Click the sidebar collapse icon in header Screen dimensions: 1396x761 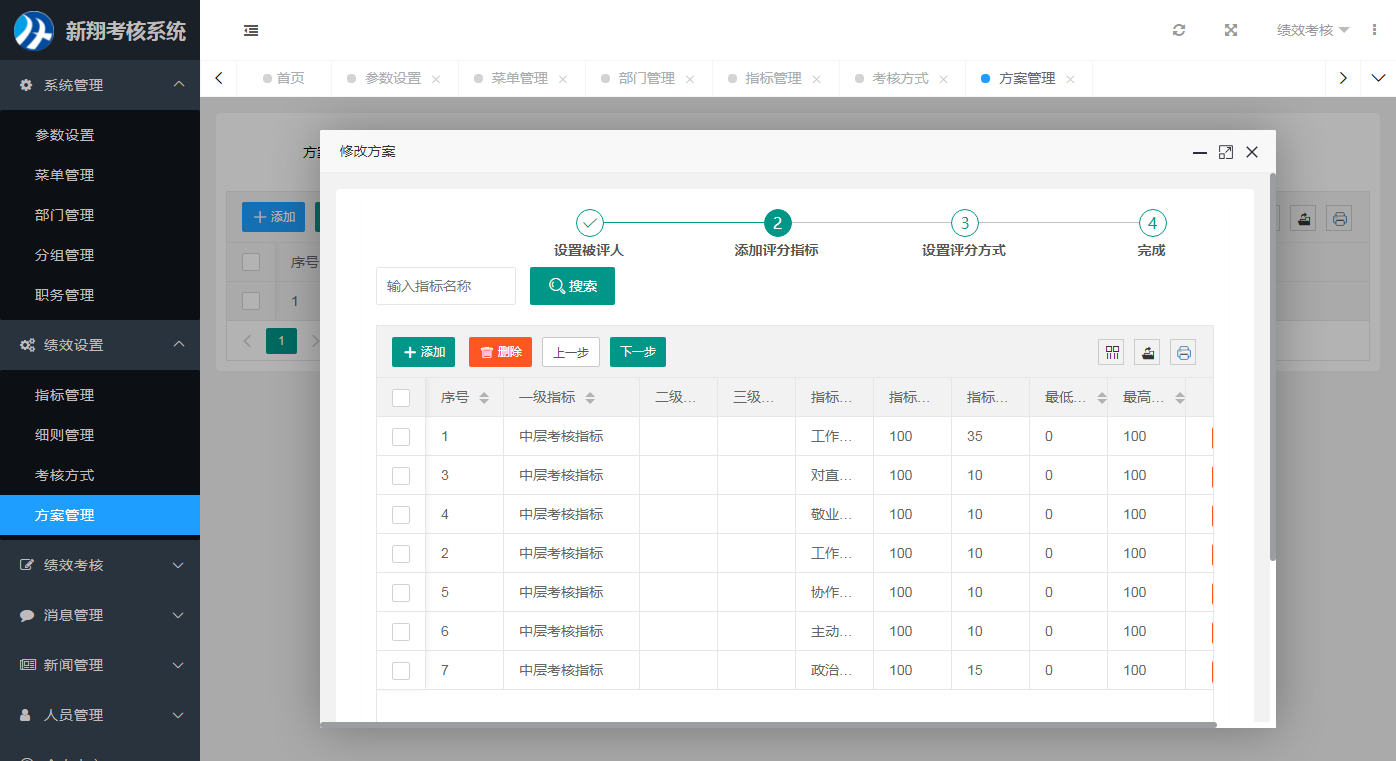[x=251, y=30]
